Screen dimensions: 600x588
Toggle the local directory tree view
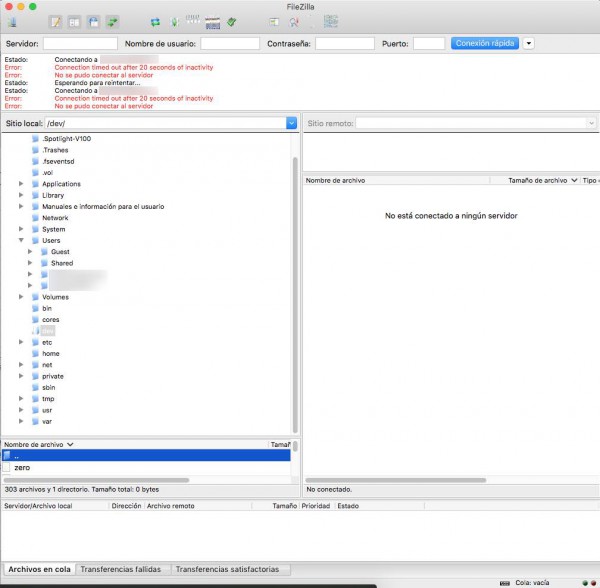(x=74, y=22)
